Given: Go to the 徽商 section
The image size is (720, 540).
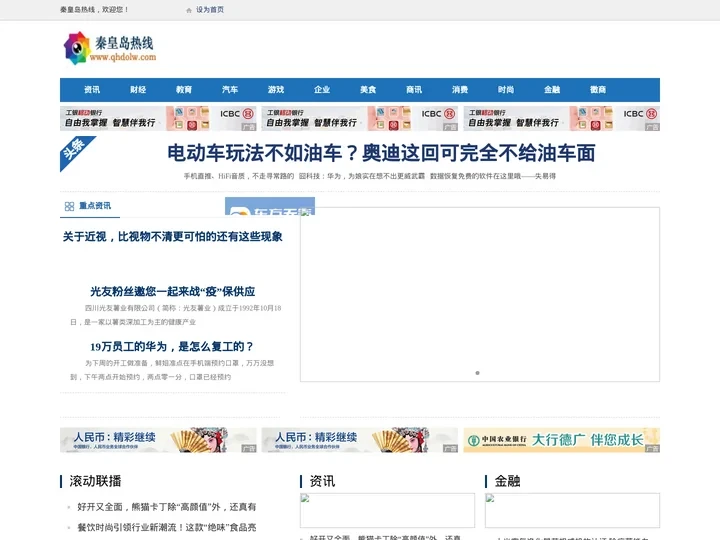Looking at the screenshot, I should point(598,90).
